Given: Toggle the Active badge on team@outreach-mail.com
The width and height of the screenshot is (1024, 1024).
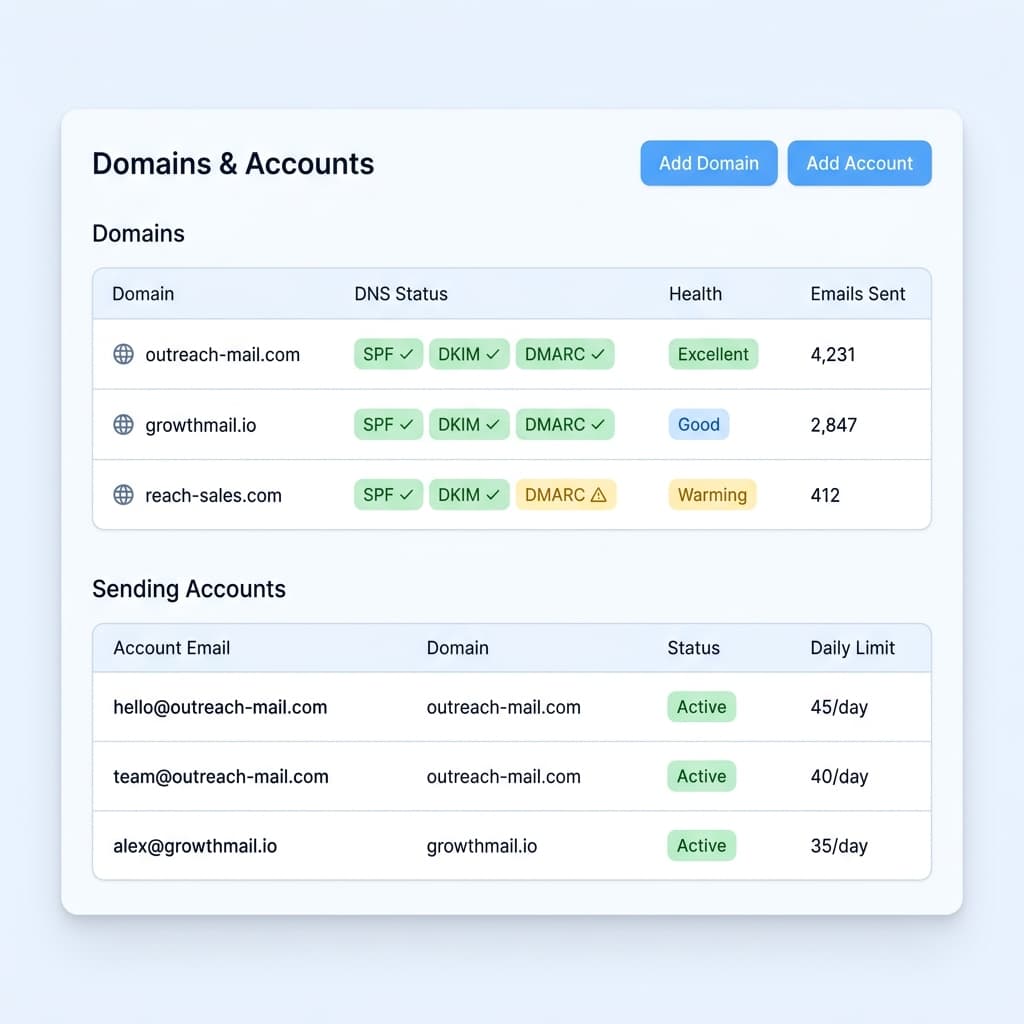Looking at the screenshot, I should 701,776.
